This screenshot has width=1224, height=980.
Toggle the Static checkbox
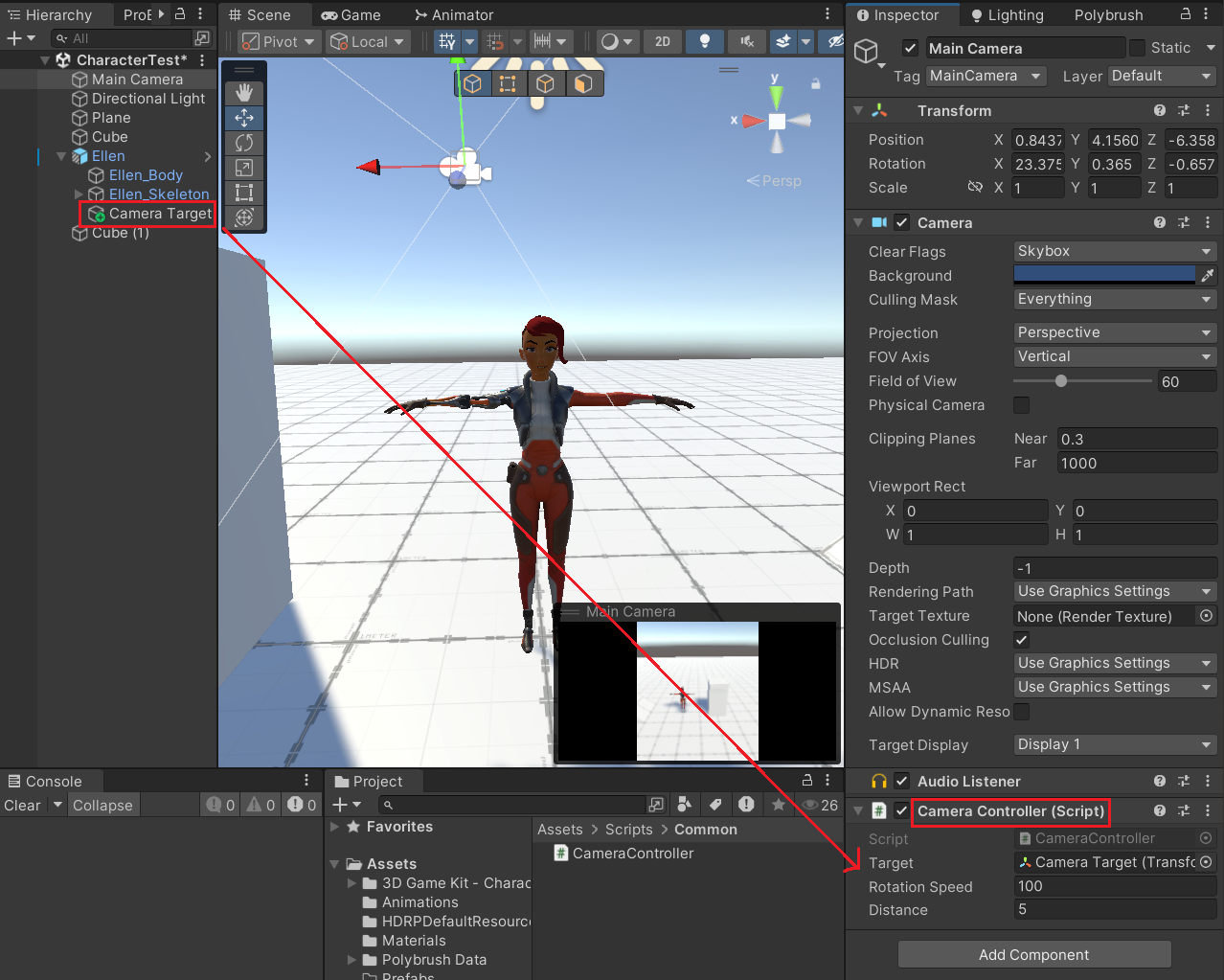pyautogui.click(x=1137, y=48)
